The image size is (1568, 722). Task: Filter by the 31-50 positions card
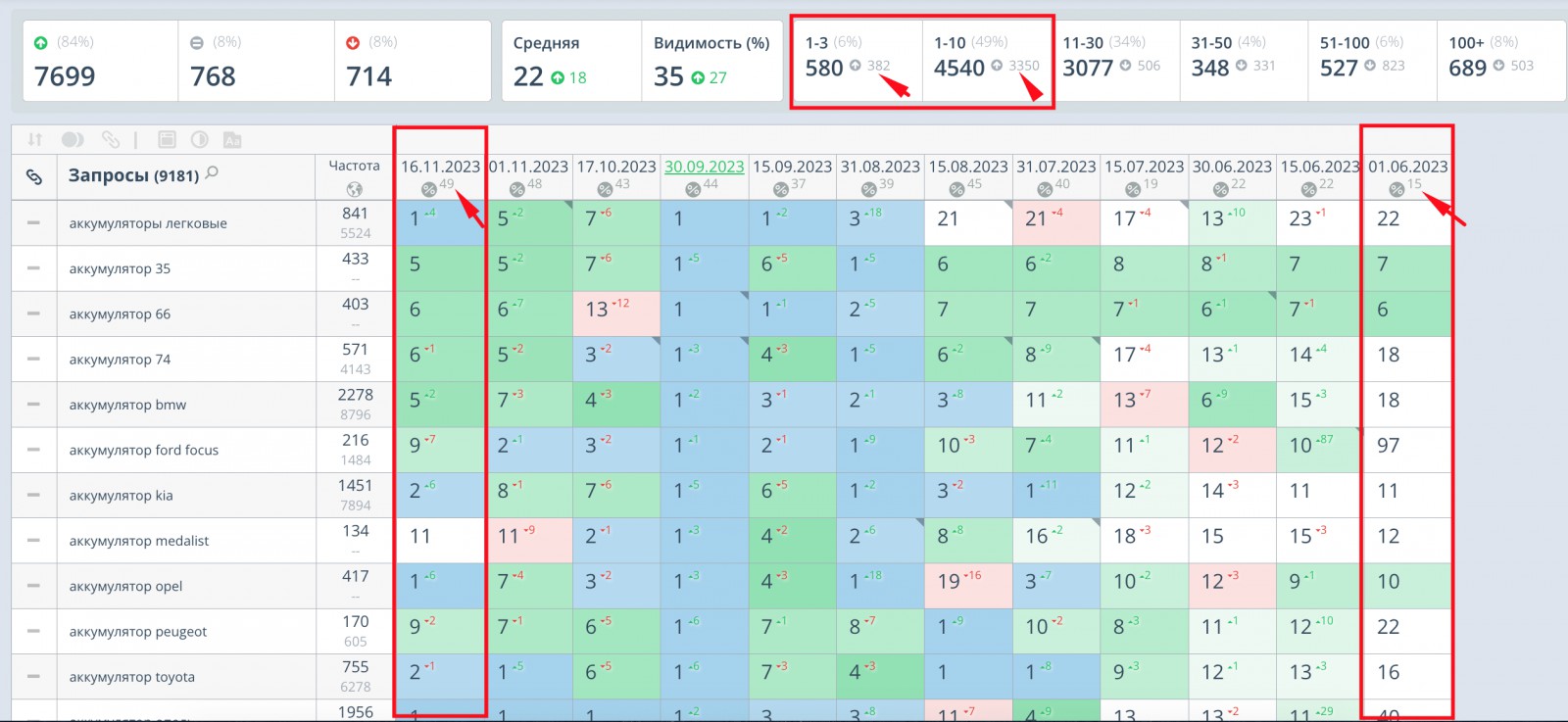1244,60
